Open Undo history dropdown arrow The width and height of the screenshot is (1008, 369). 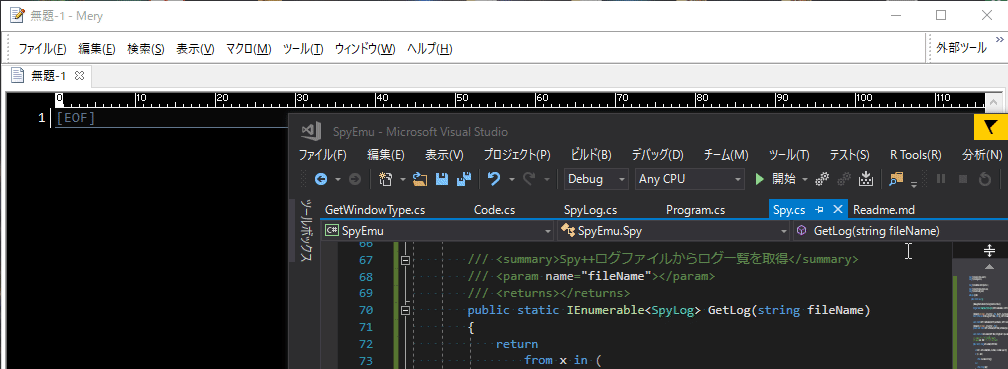511,180
